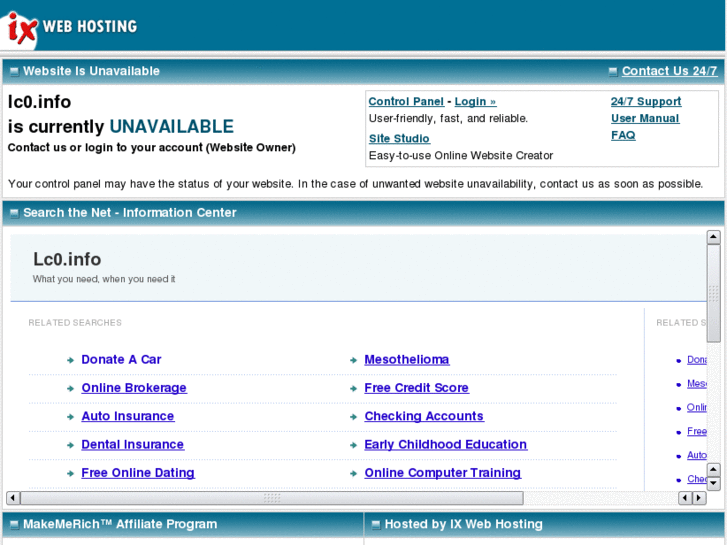Open the 24/7 Support link
This screenshot has height=545, width=727.
[646, 102]
